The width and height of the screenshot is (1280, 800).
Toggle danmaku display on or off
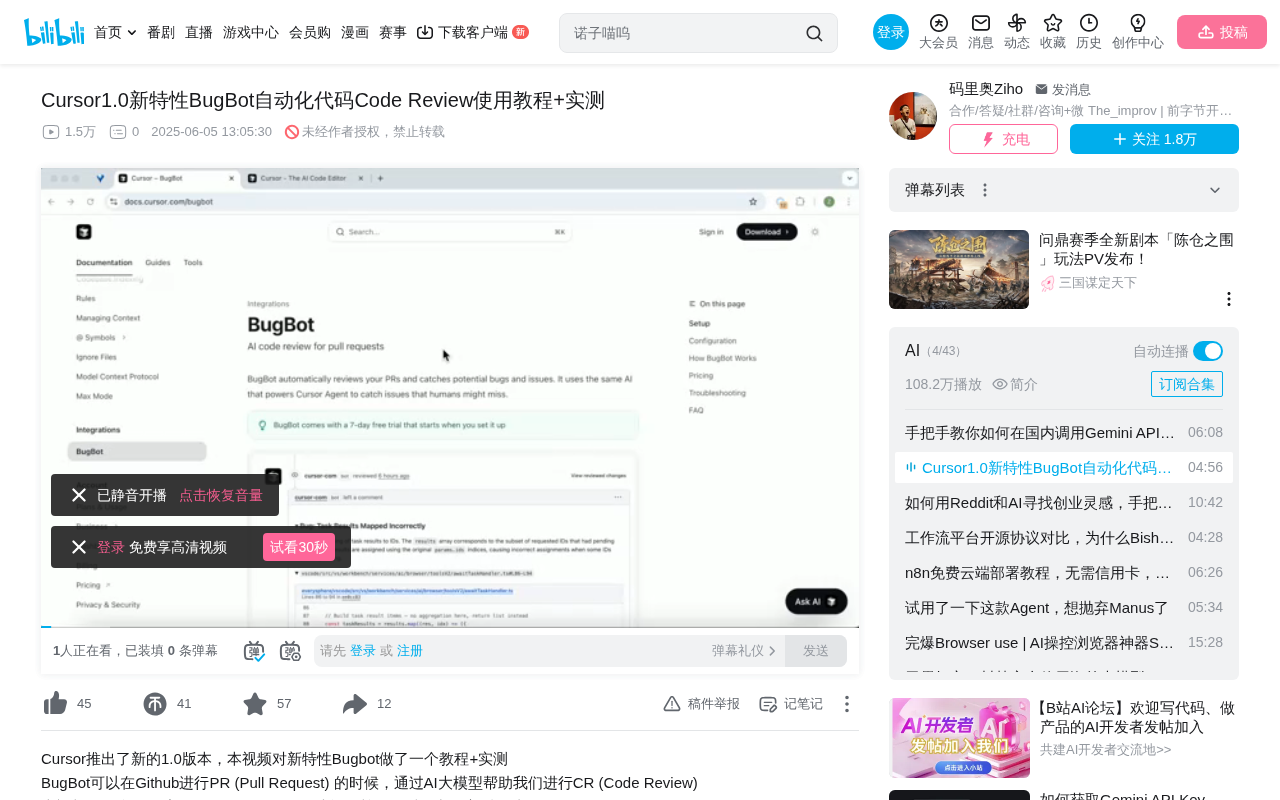[x=254, y=651]
